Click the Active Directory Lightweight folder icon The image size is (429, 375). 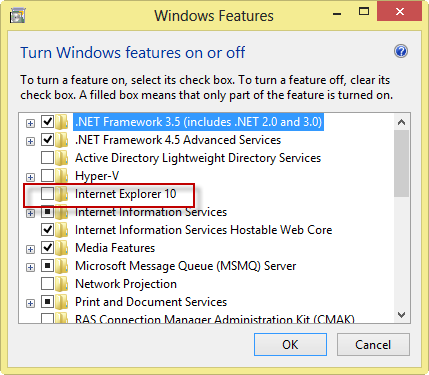click(x=62, y=158)
